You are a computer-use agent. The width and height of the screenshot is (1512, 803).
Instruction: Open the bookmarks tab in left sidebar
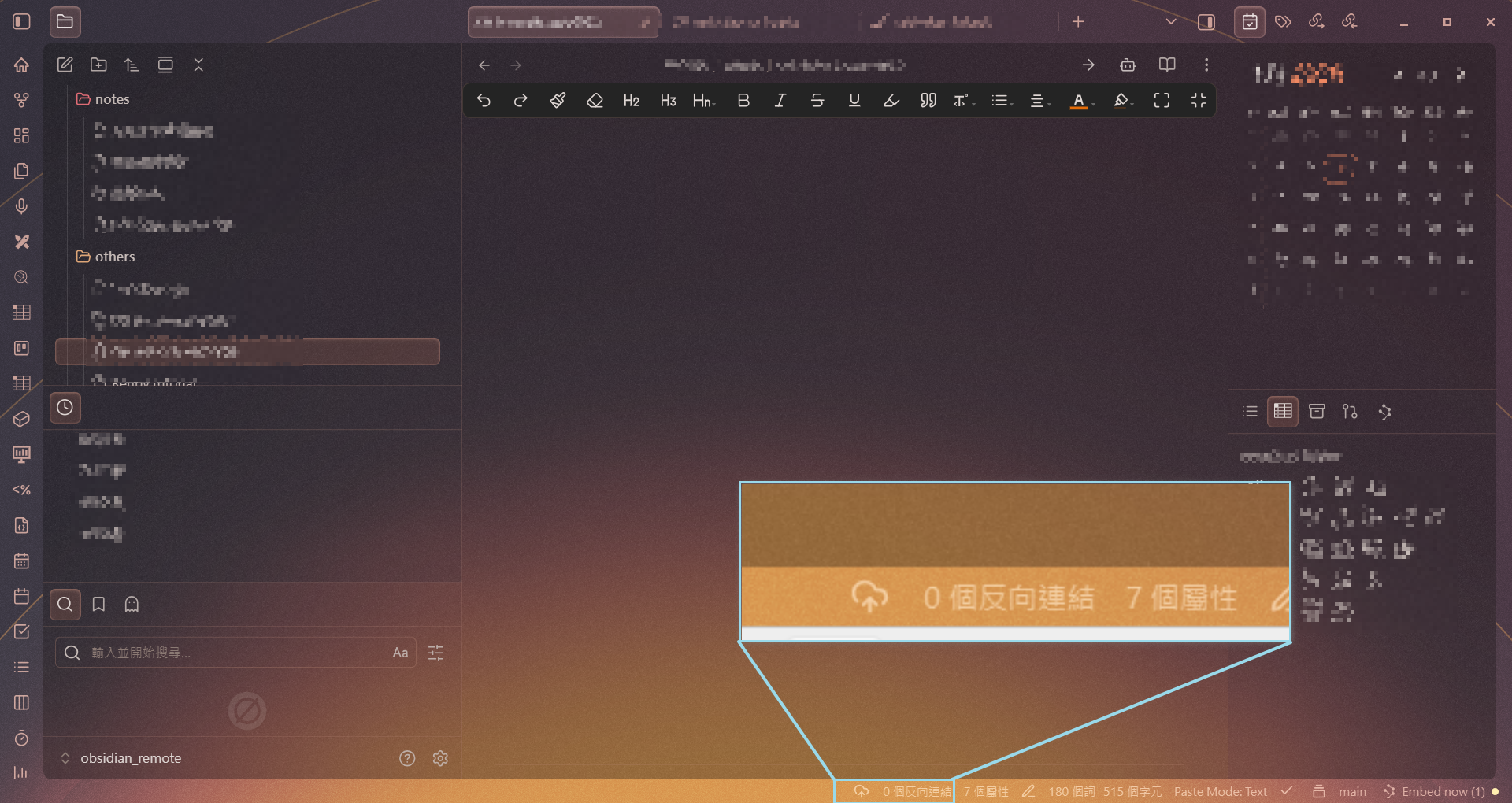[98, 604]
